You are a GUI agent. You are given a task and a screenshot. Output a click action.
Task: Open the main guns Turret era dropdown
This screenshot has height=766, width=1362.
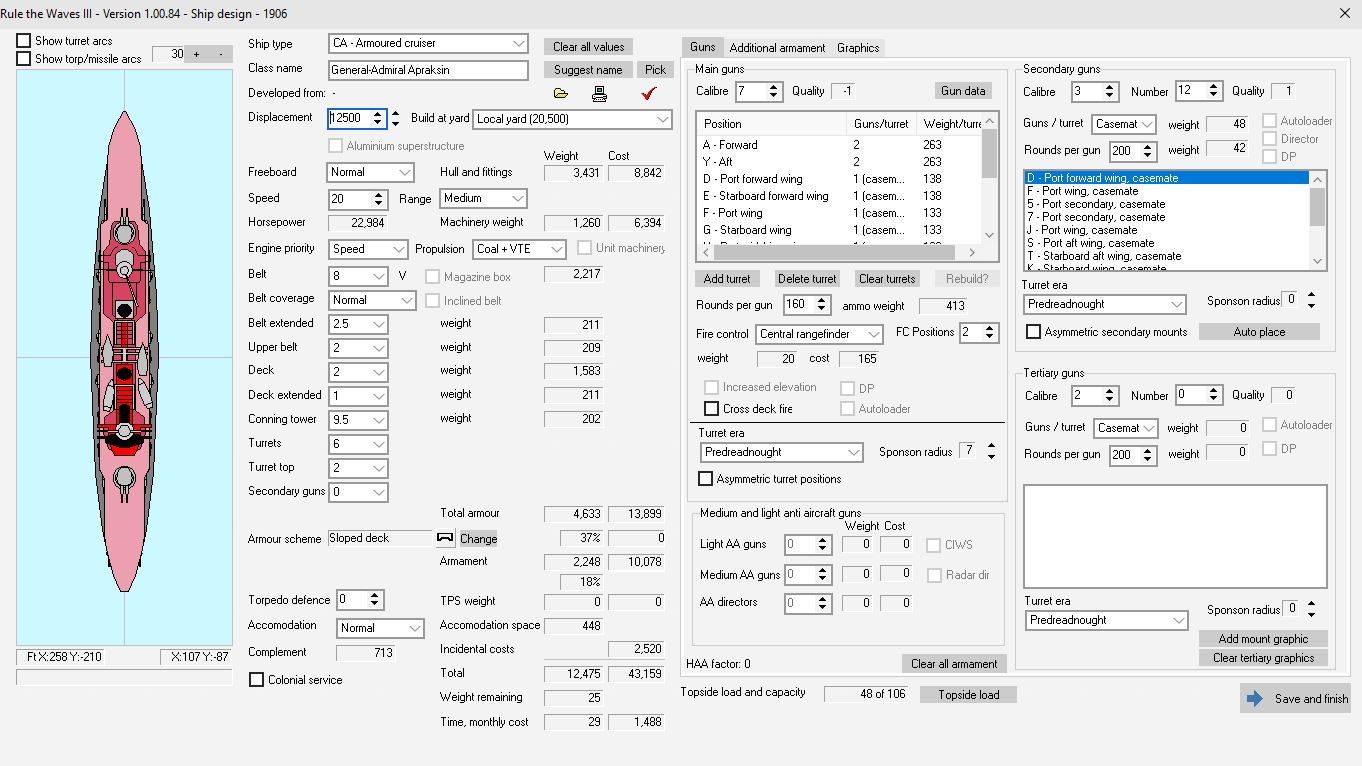point(780,453)
